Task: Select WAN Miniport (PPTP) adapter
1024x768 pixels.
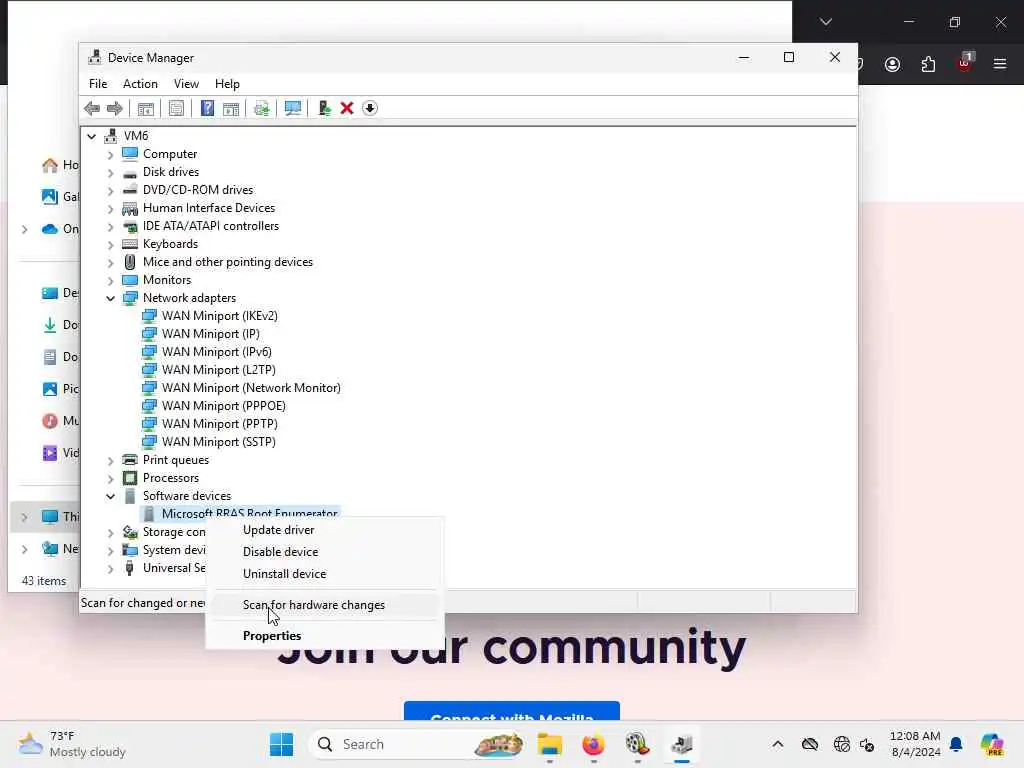Action: click(219, 424)
